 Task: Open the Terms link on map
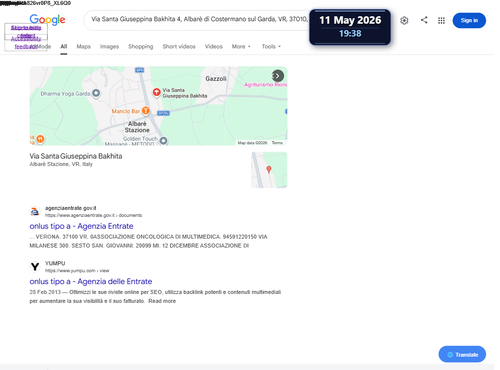(x=277, y=143)
